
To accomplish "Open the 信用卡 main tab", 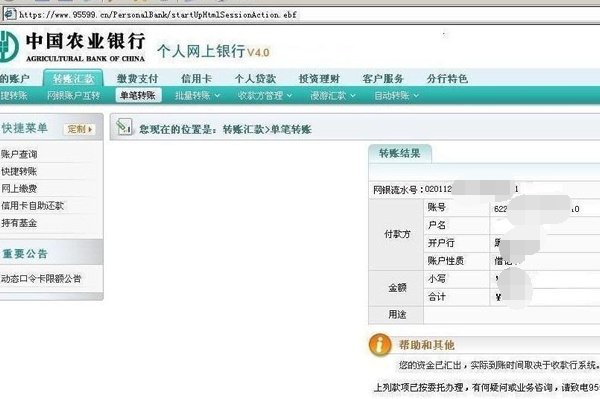I will coord(196,79).
